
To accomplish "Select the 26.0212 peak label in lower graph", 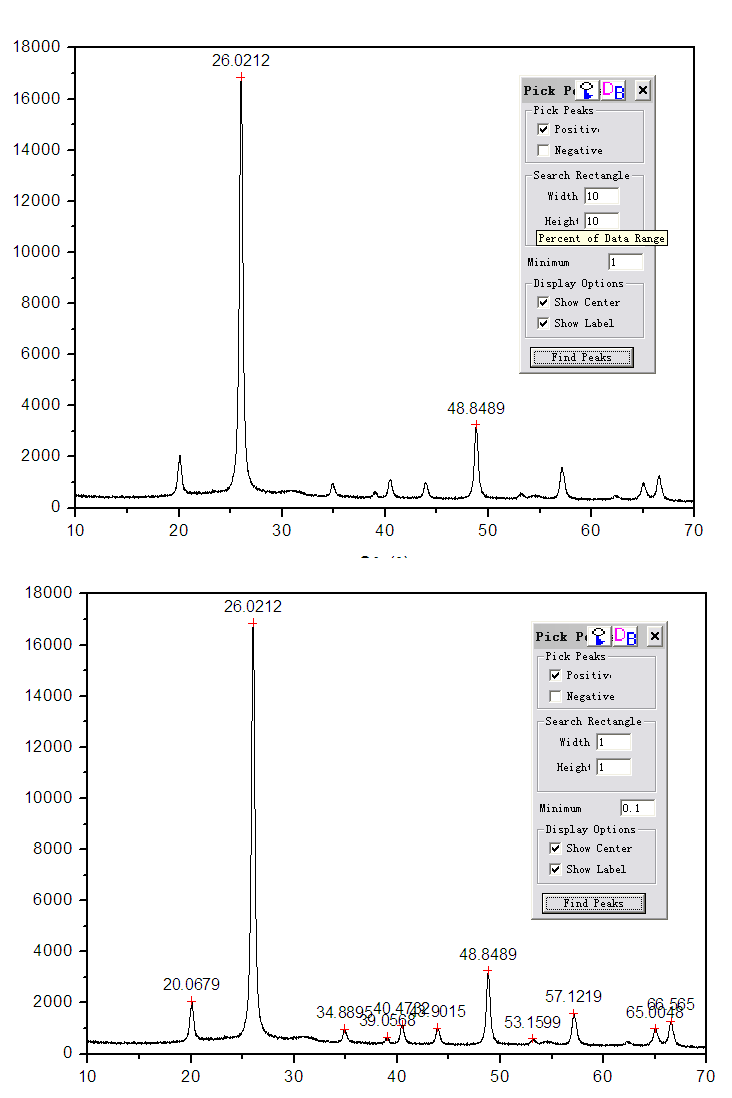I will 253,606.
